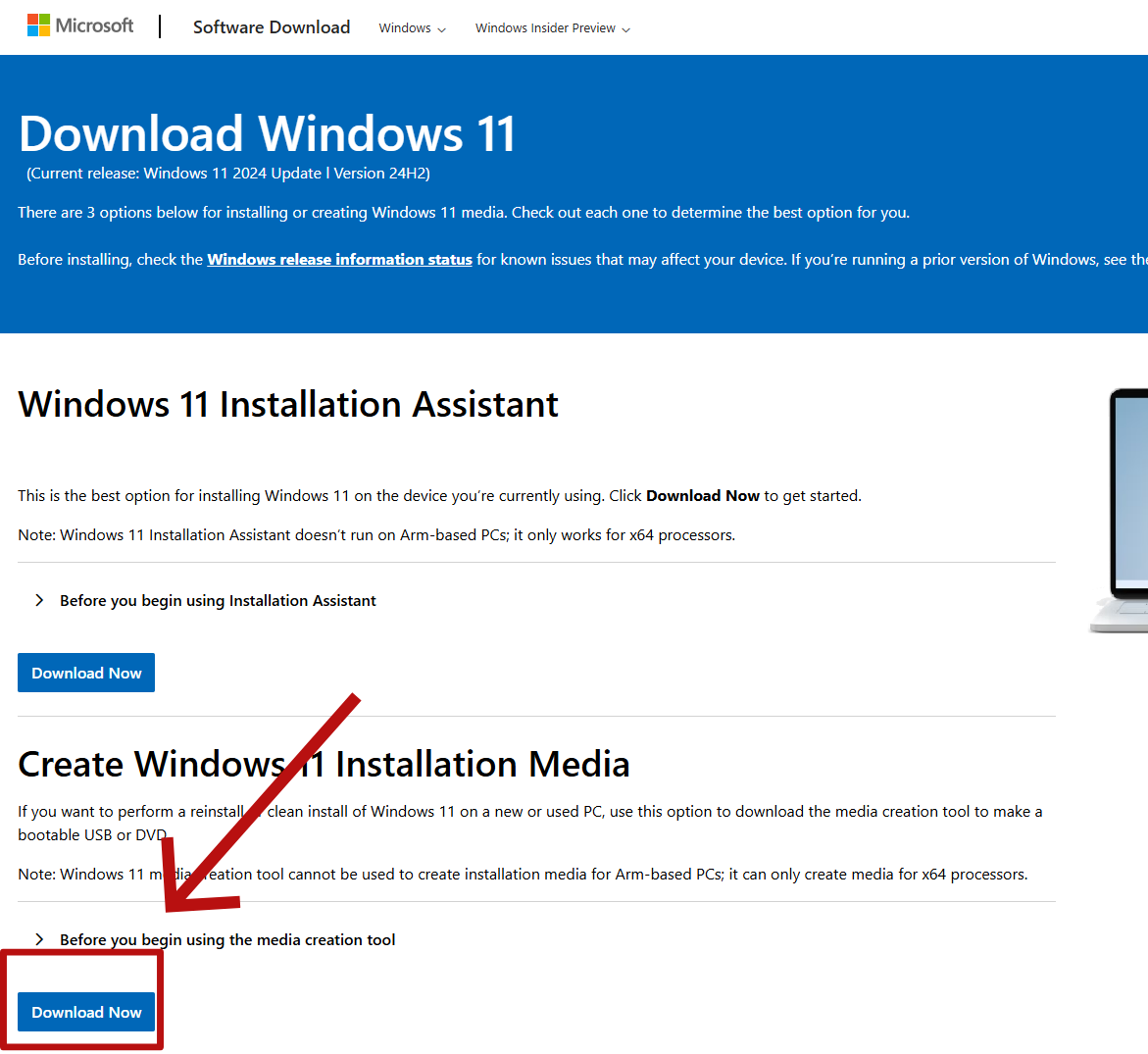Expand the Installation Assistant chevron arrow
The image size is (1148, 1054).
(x=39, y=600)
